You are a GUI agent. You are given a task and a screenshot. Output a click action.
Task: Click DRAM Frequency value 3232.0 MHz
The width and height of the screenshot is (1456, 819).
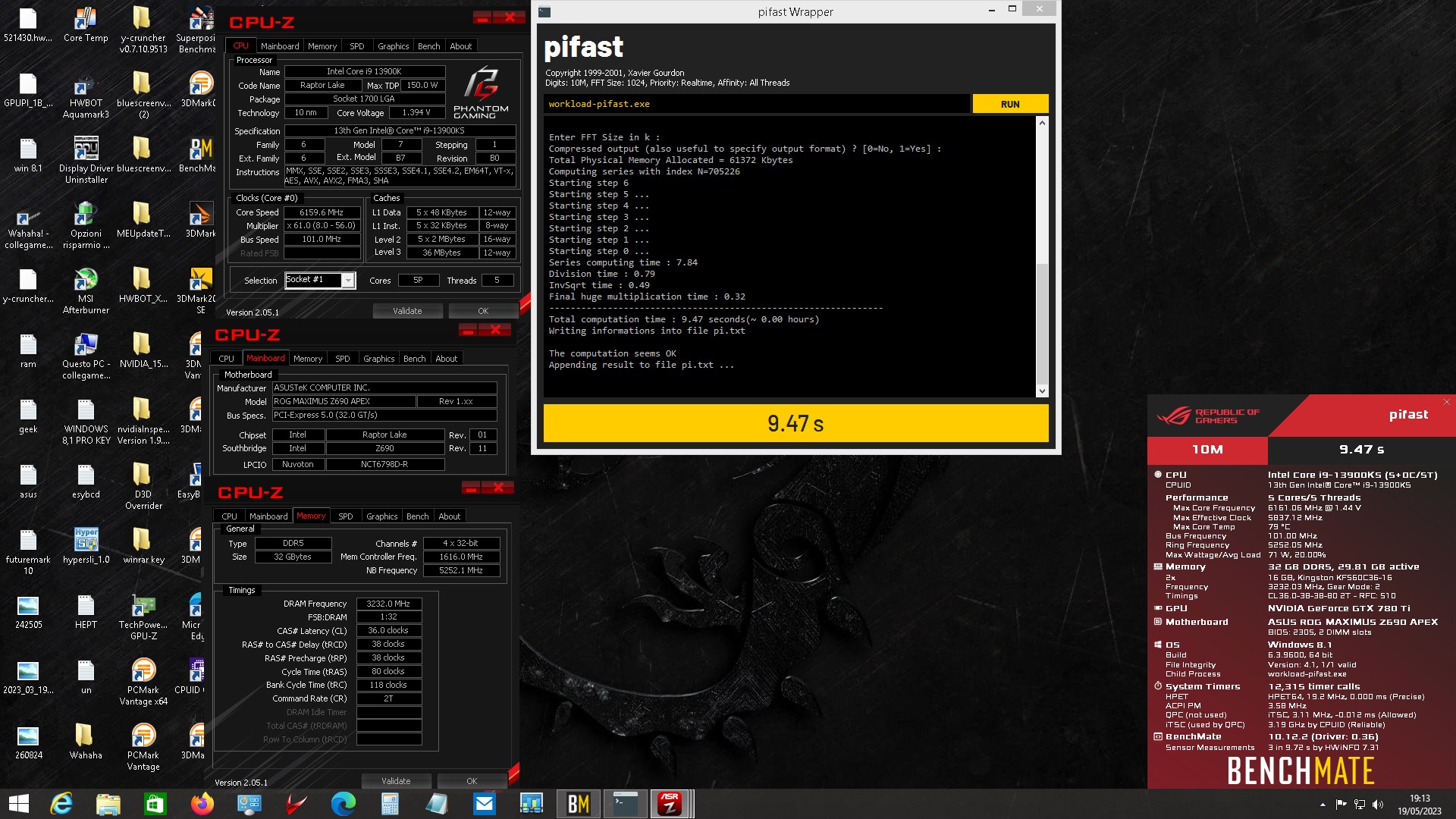[388, 604]
